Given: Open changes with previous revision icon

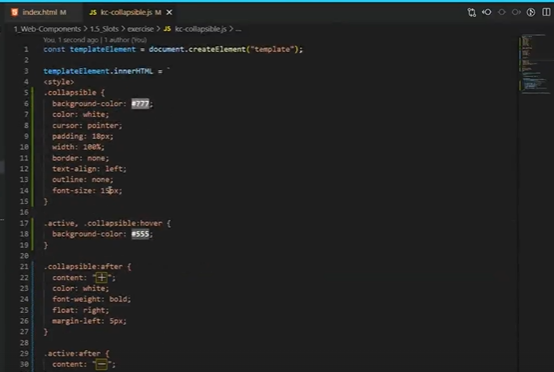Looking at the screenshot, I should [487, 12].
